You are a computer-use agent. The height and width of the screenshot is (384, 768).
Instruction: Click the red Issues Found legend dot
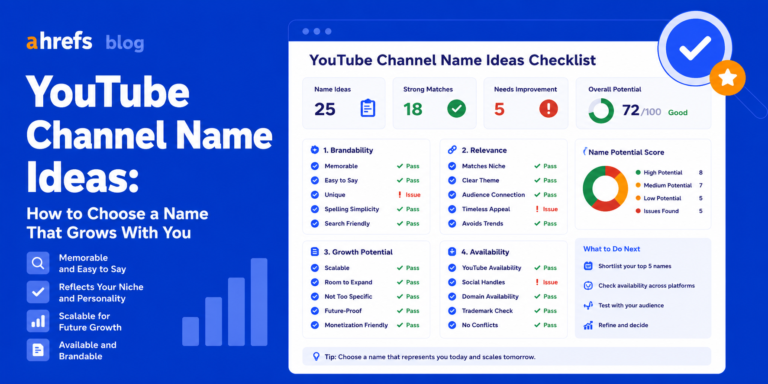point(638,211)
